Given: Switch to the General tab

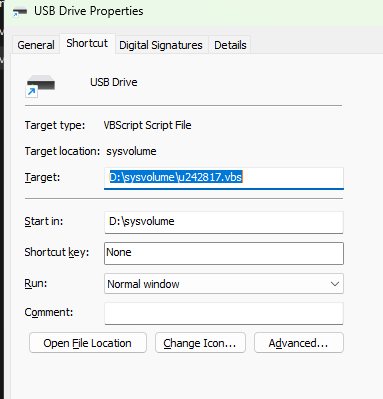Looking at the screenshot, I should pos(36,45).
